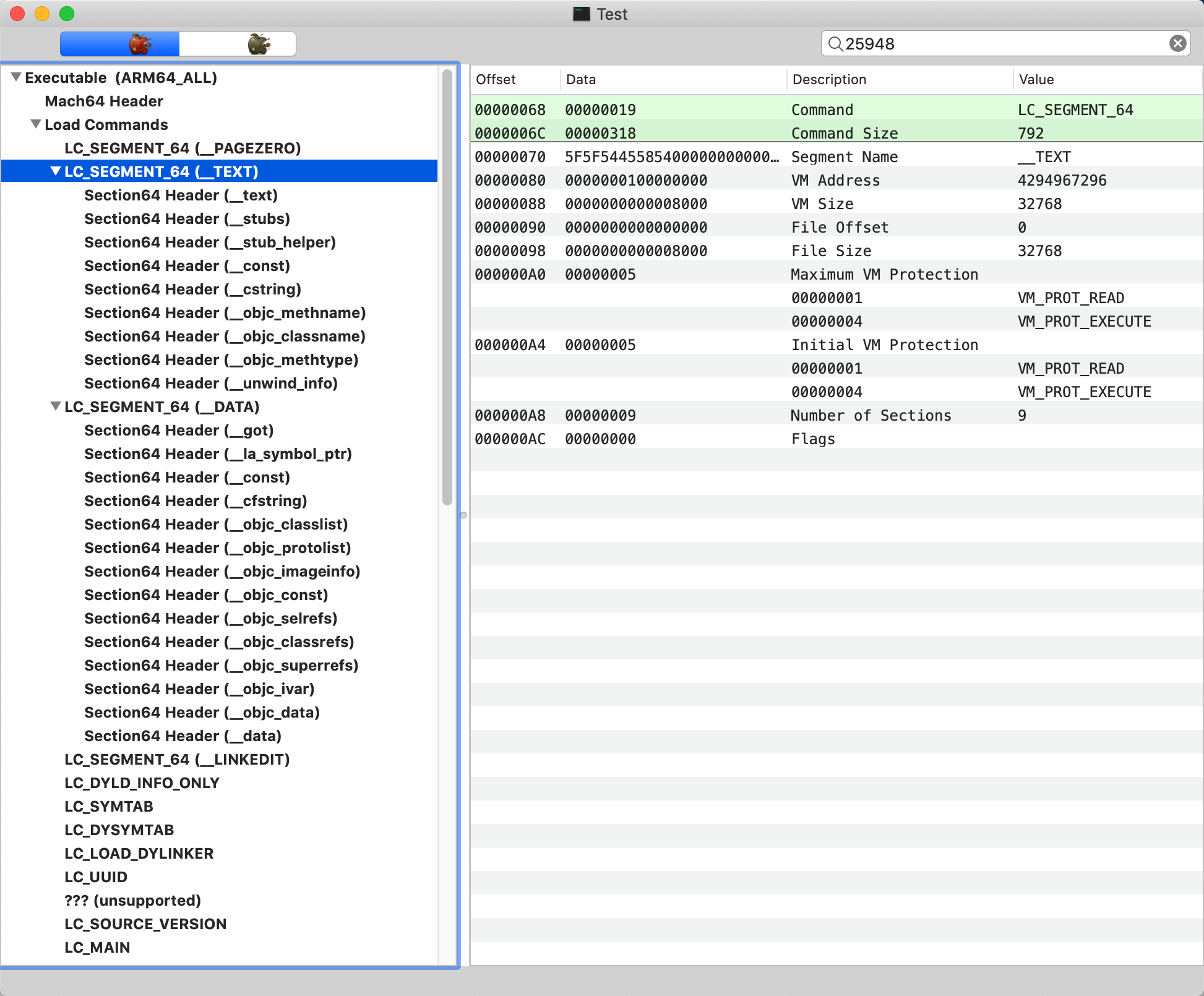Select LC_SEGMENT_64 (__PAGEZERO) in the tree
The image size is (1204, 996).
coord(183,148)
